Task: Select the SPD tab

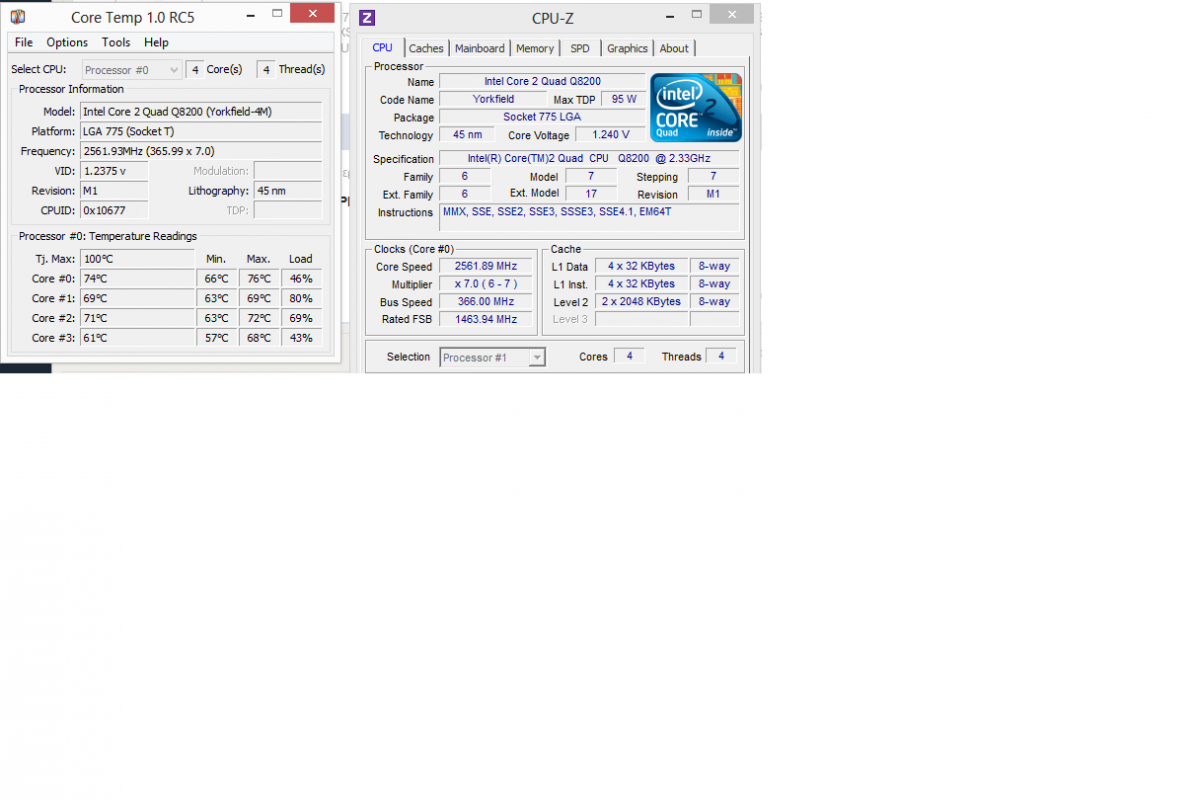Action: coord(580,48)
